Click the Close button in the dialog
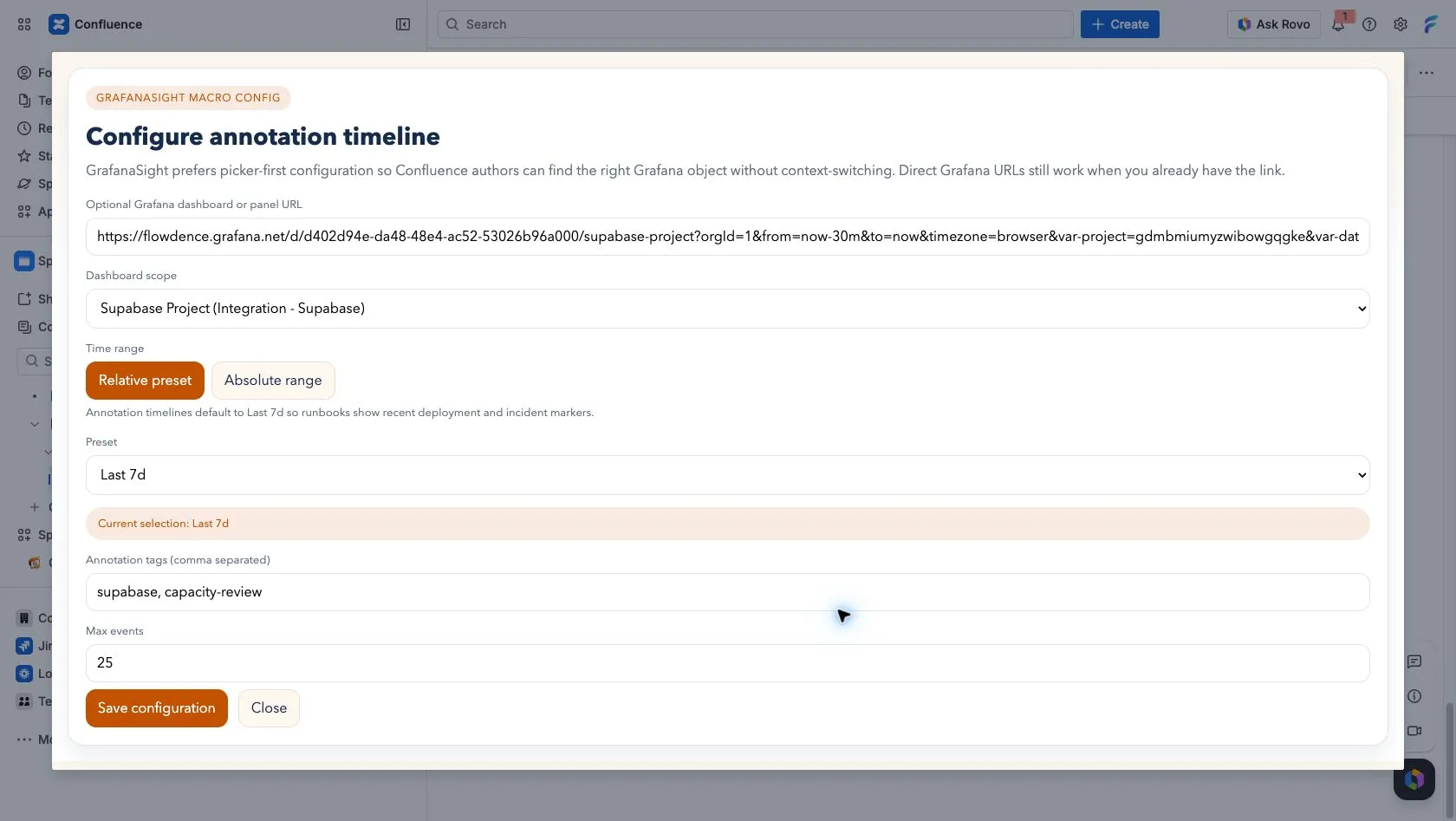Screen dimensions: 1456x821 (269, 708)
